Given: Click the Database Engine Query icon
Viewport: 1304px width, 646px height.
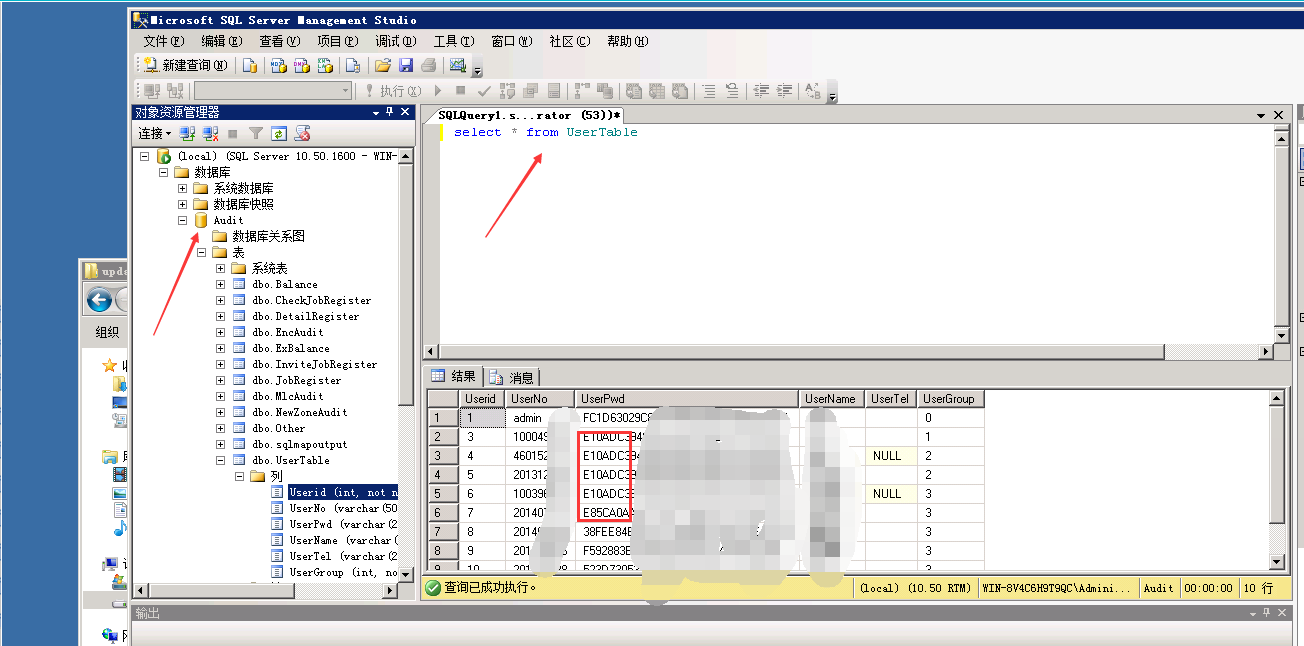Looking at the screenshot, I should (250, 65).
